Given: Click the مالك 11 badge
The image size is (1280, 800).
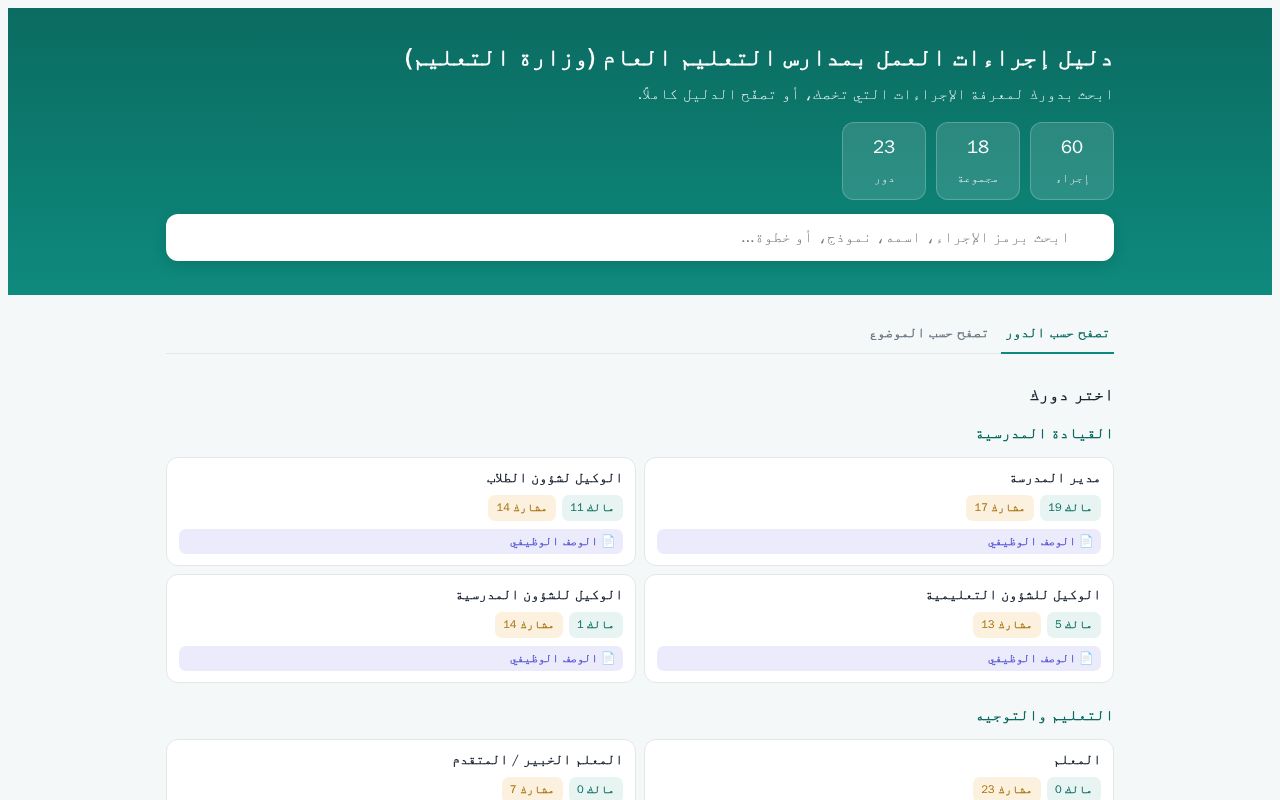Looking at the screenshot, I should (592, 508).
